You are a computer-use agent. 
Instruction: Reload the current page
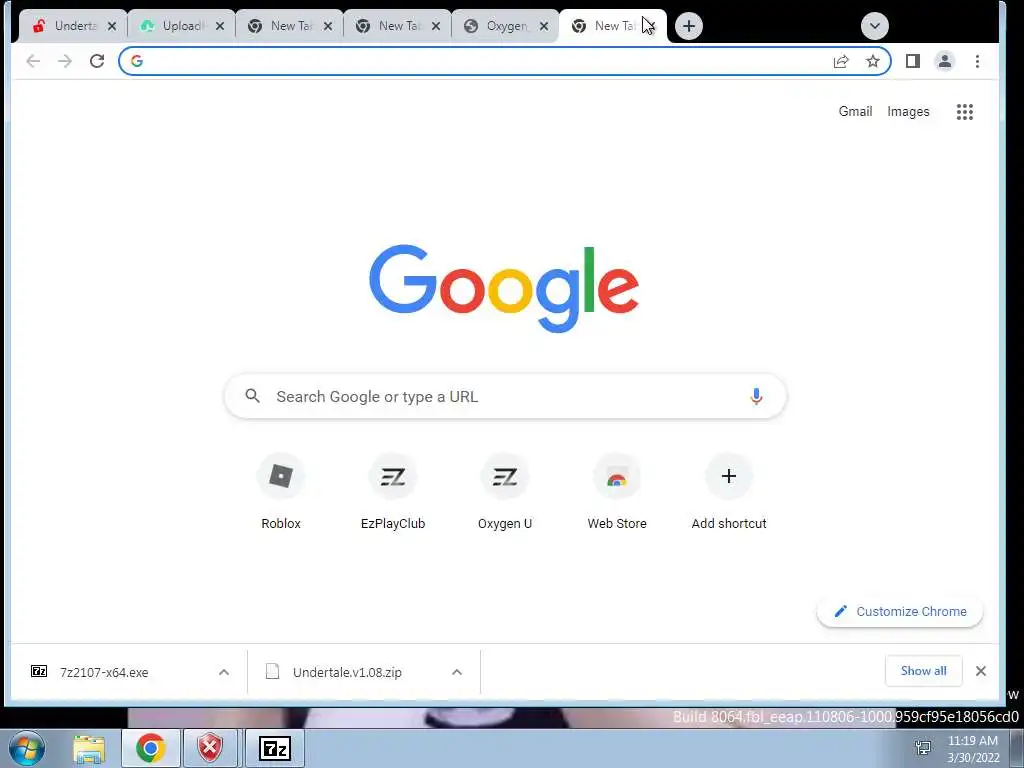tap(97, 61)
